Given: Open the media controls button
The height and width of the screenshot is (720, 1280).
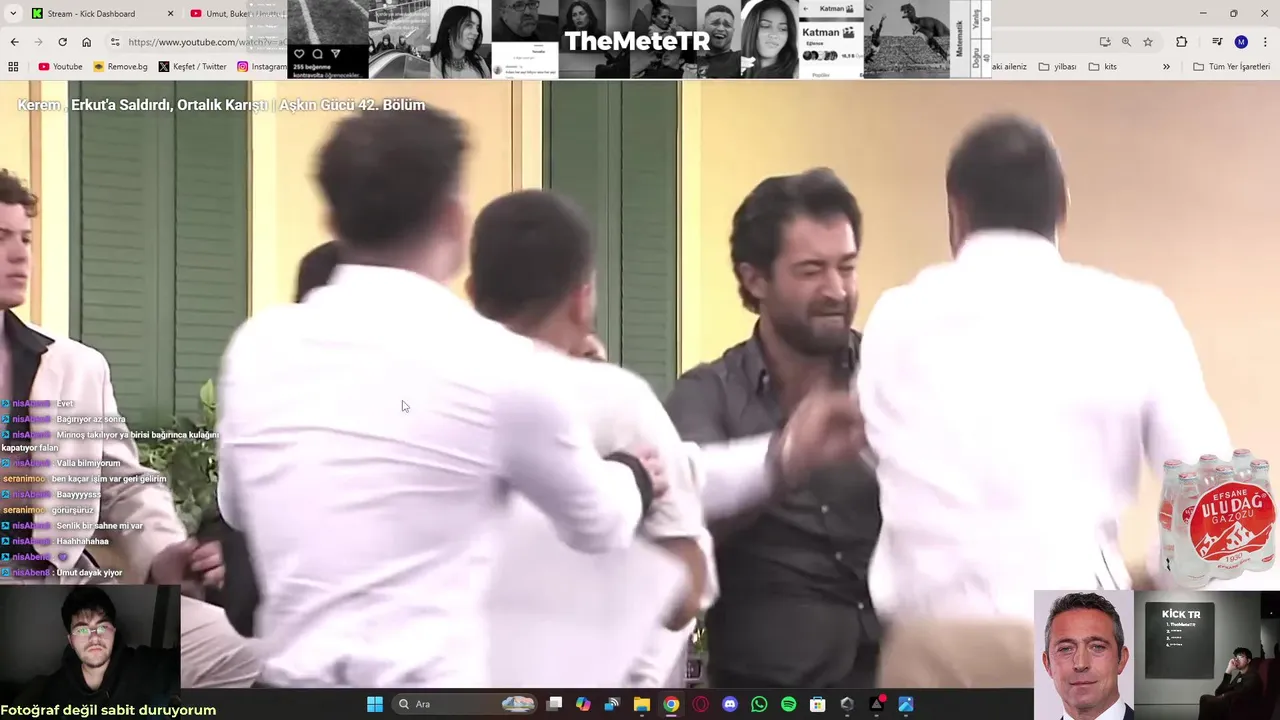Looking at the screenshot, I should point(1217,42).
